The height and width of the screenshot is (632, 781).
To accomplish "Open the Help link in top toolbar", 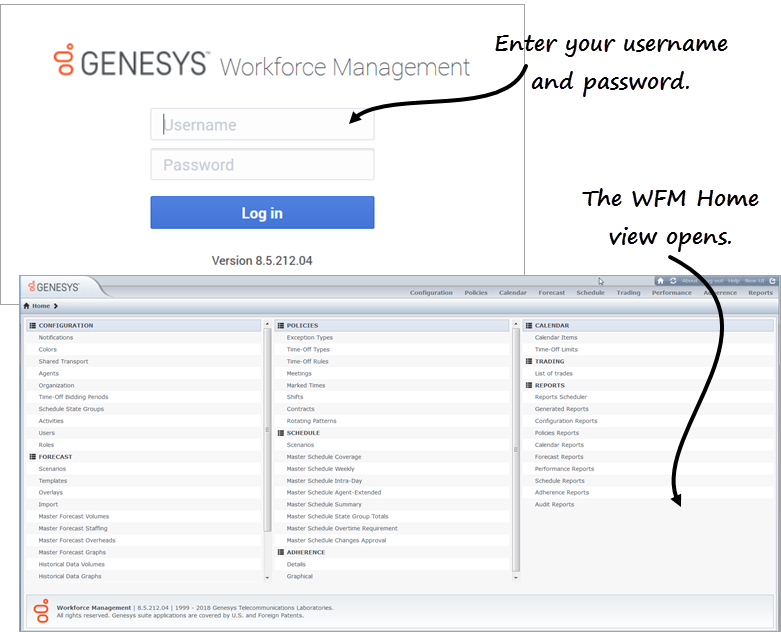I will (734, 281).
